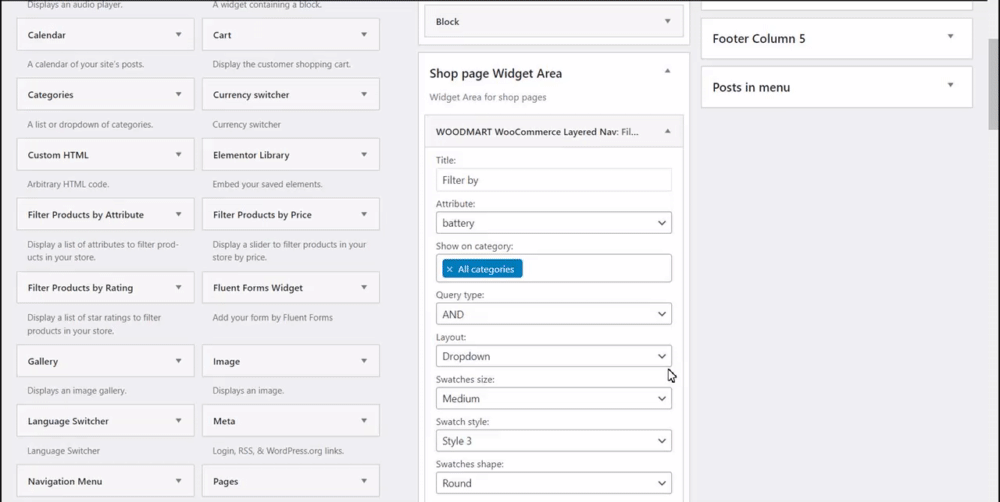Screen dimensions: 1000x502
Task: Expand the Footer Column 5 area
Action: tap(951, 37)
